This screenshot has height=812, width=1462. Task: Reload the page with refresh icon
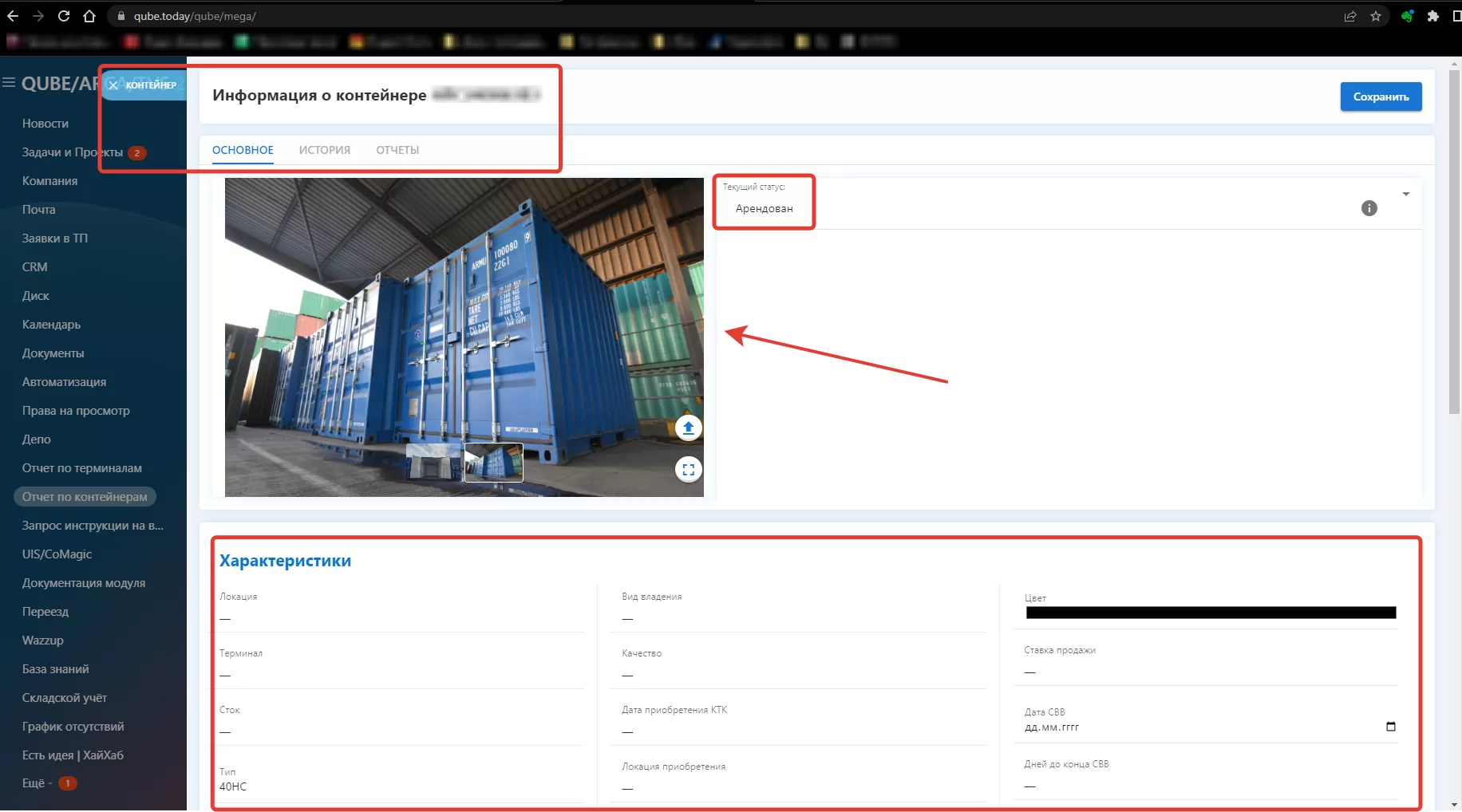(x=64, y=16)
